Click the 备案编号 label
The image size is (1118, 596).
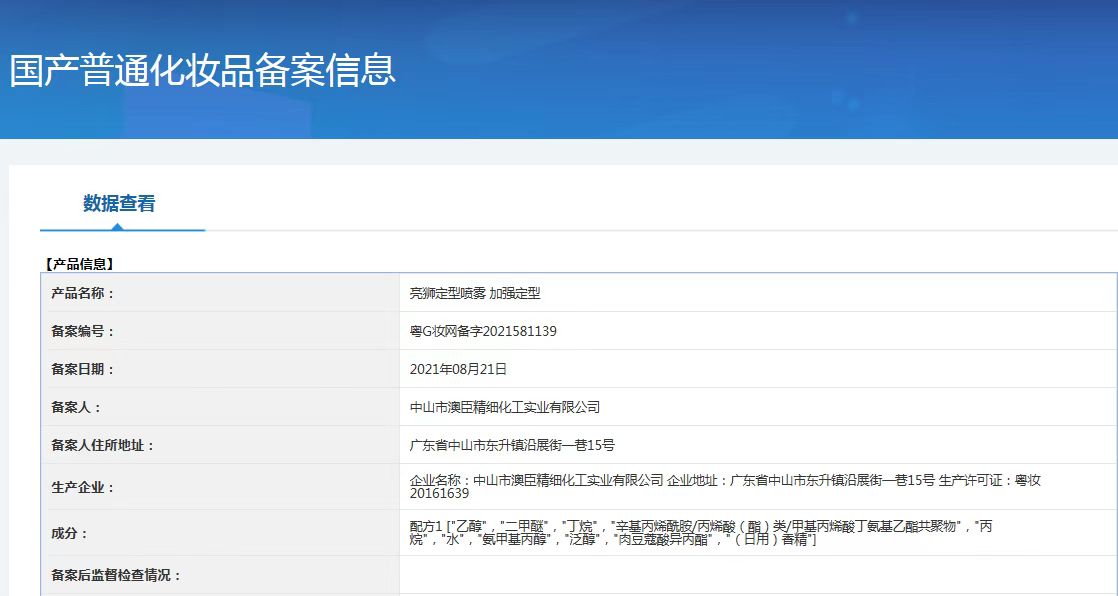click(x=83, y=332)
